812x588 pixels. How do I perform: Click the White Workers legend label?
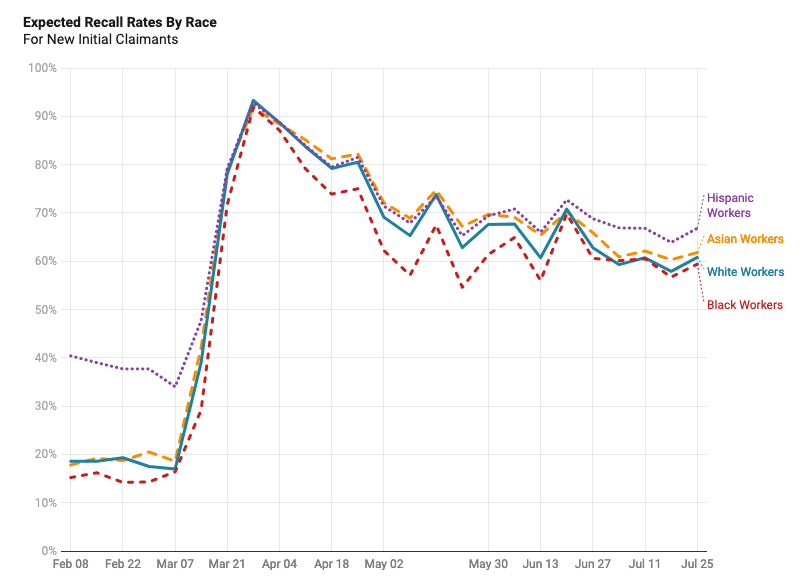pos(745,272)
